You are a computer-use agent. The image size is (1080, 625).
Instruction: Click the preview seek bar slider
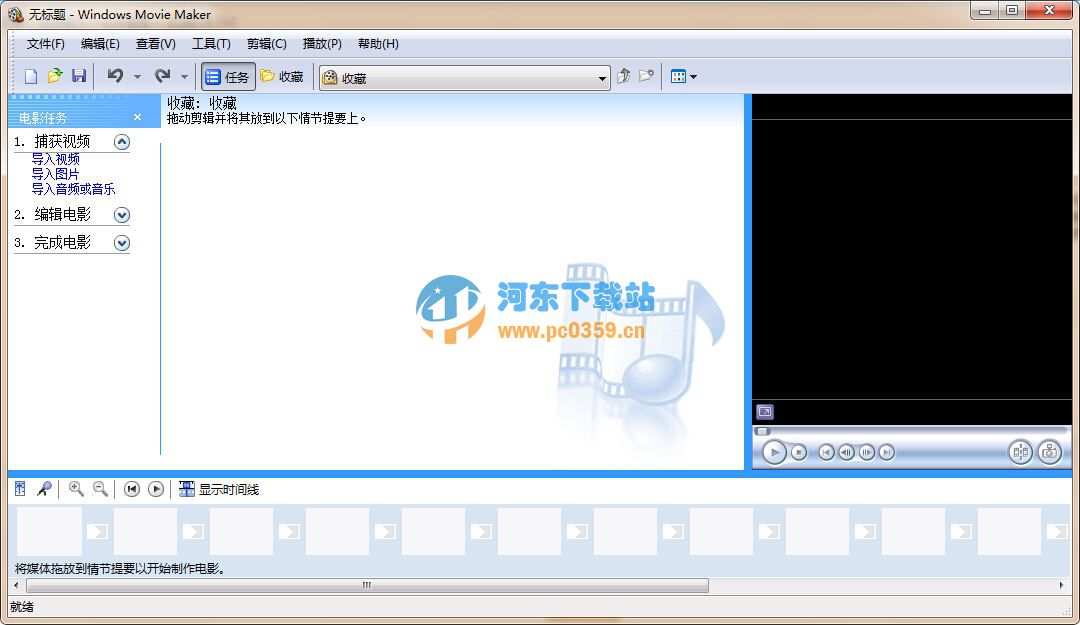point(763,430)
